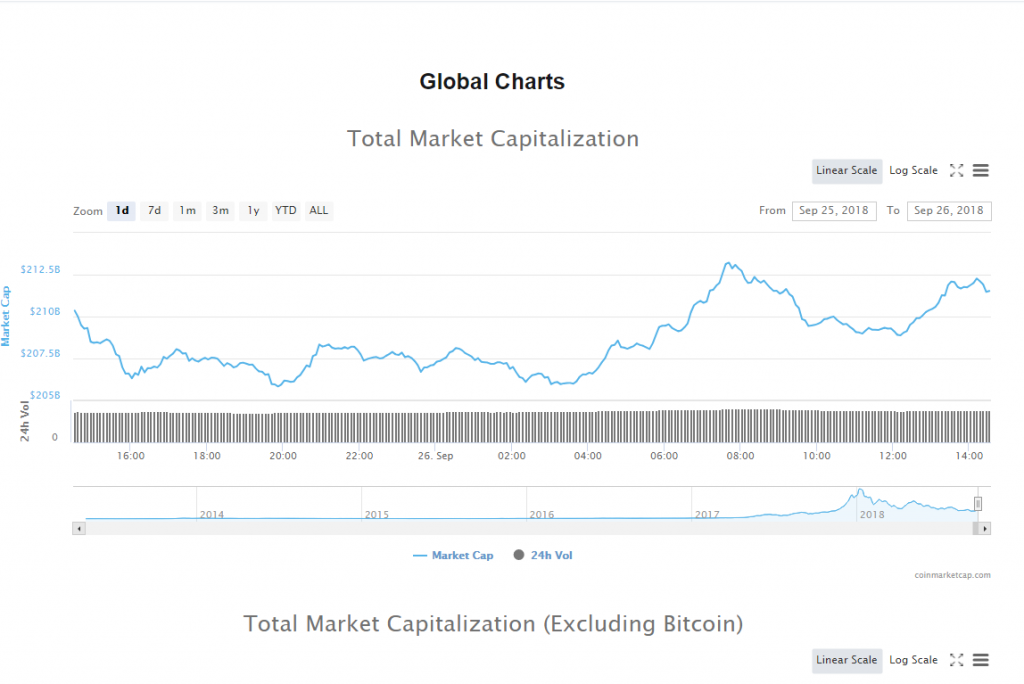This screenshot has width=1024, height=684.
Task: Click the navigator scrollbar right arrow
Action: pos(985,528)
